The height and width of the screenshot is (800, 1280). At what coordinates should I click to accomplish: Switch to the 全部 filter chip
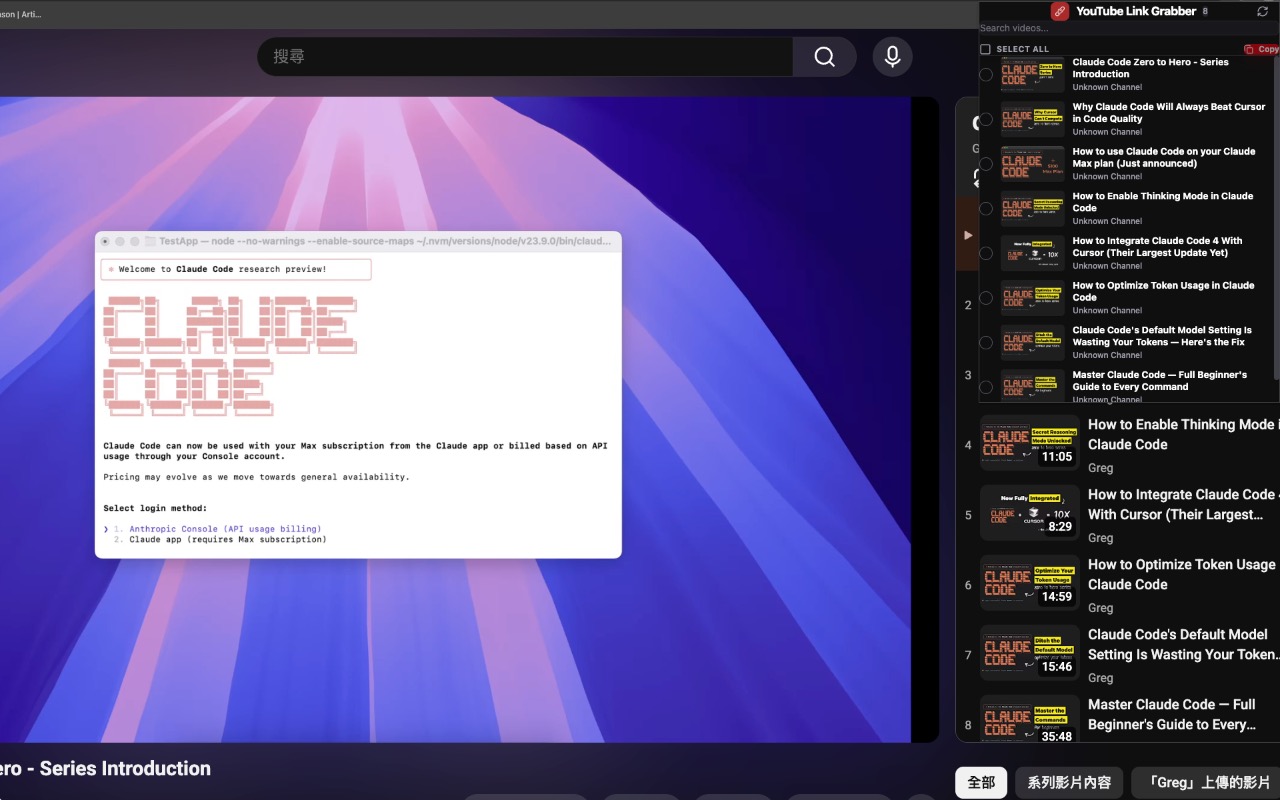[x=981, y=783]
